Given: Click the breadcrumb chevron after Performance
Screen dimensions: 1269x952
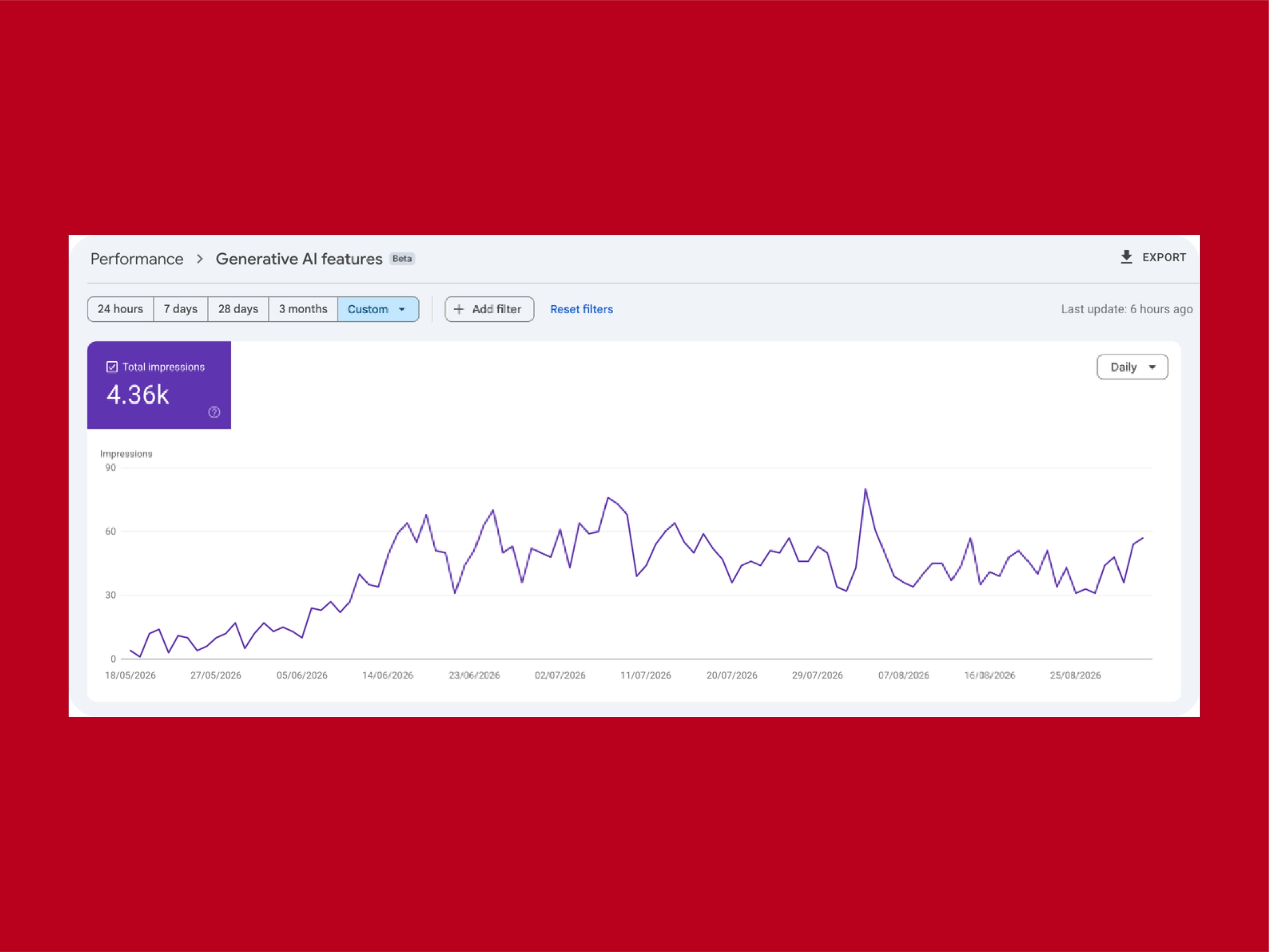Looking at the screenshot, I should click(x=200, y=259).
